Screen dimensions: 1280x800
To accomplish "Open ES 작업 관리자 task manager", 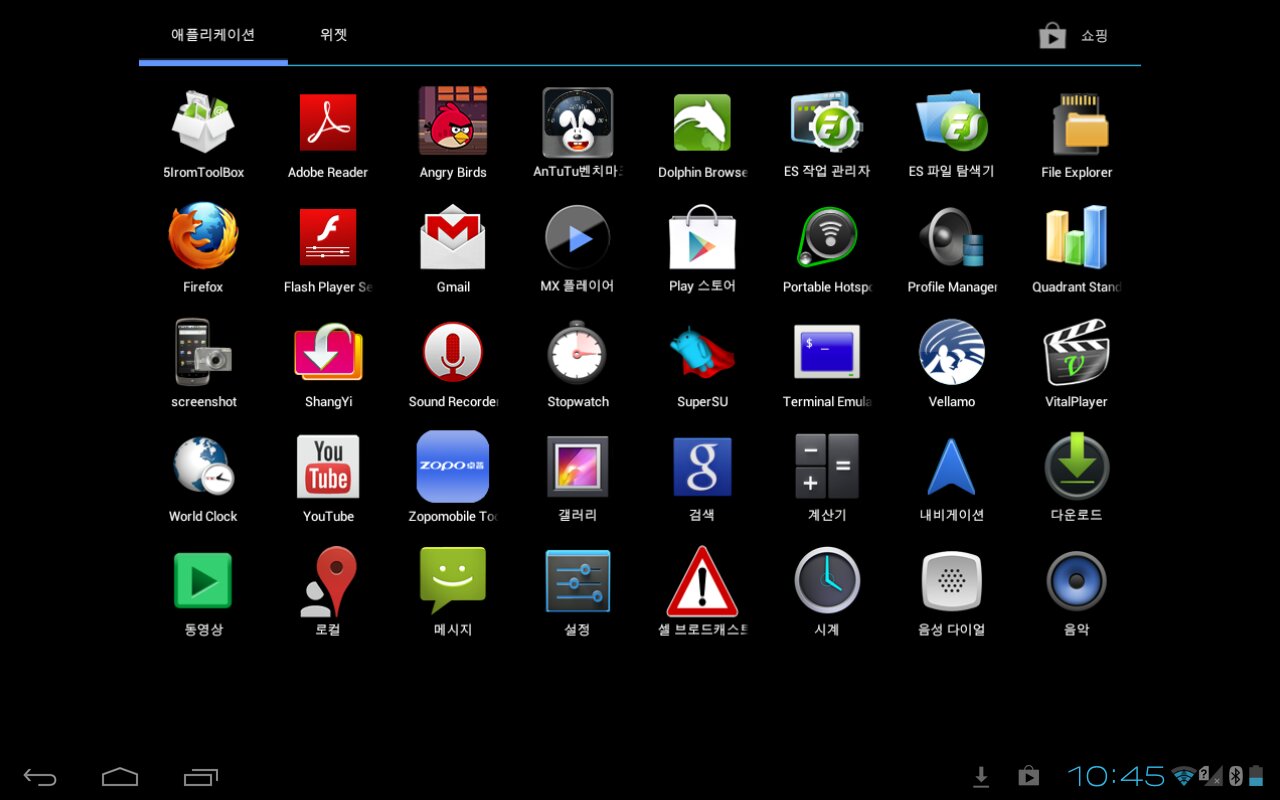I will pyautogui.click(x=827, y=133).
